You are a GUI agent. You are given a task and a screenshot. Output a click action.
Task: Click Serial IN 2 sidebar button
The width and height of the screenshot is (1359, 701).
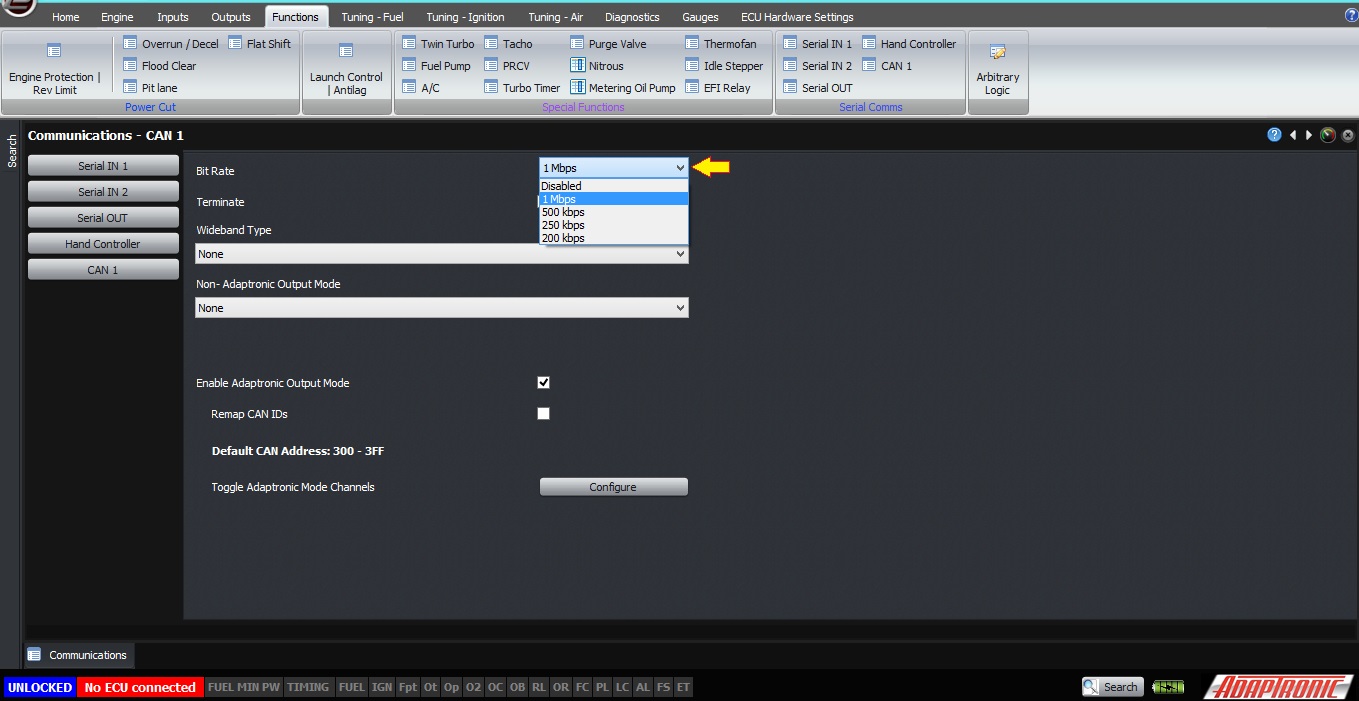[x=103, y=192]
